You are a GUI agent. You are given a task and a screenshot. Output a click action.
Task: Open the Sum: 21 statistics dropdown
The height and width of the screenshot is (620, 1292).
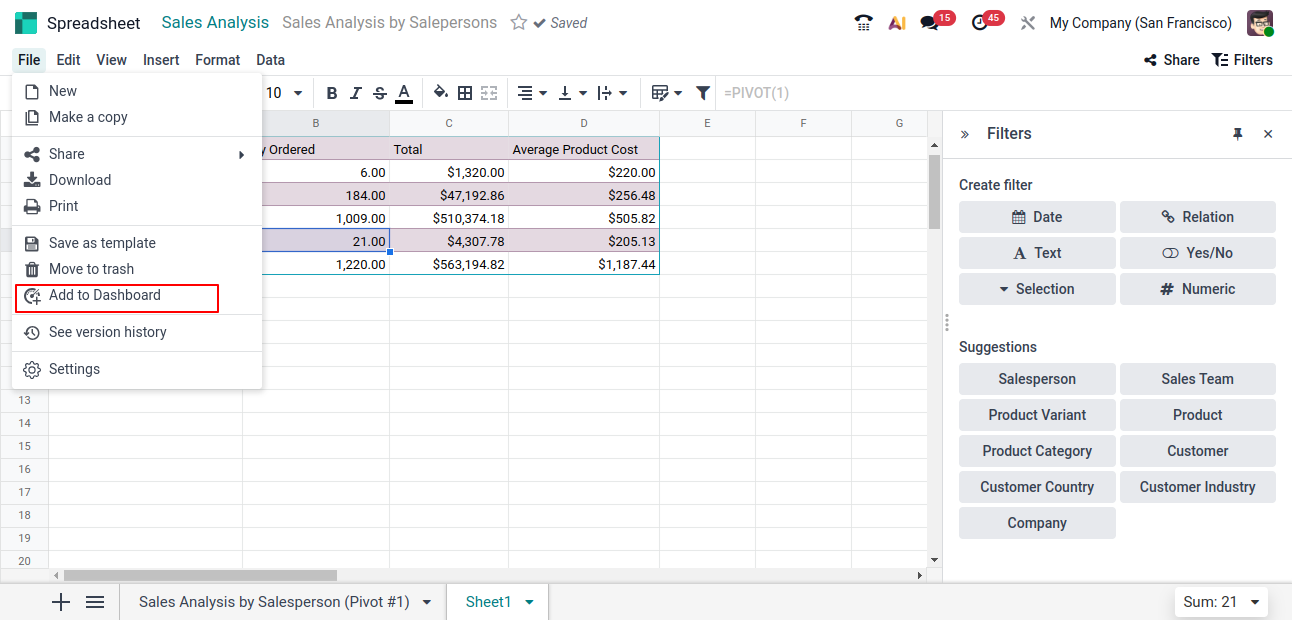[x=1220, y=602]
